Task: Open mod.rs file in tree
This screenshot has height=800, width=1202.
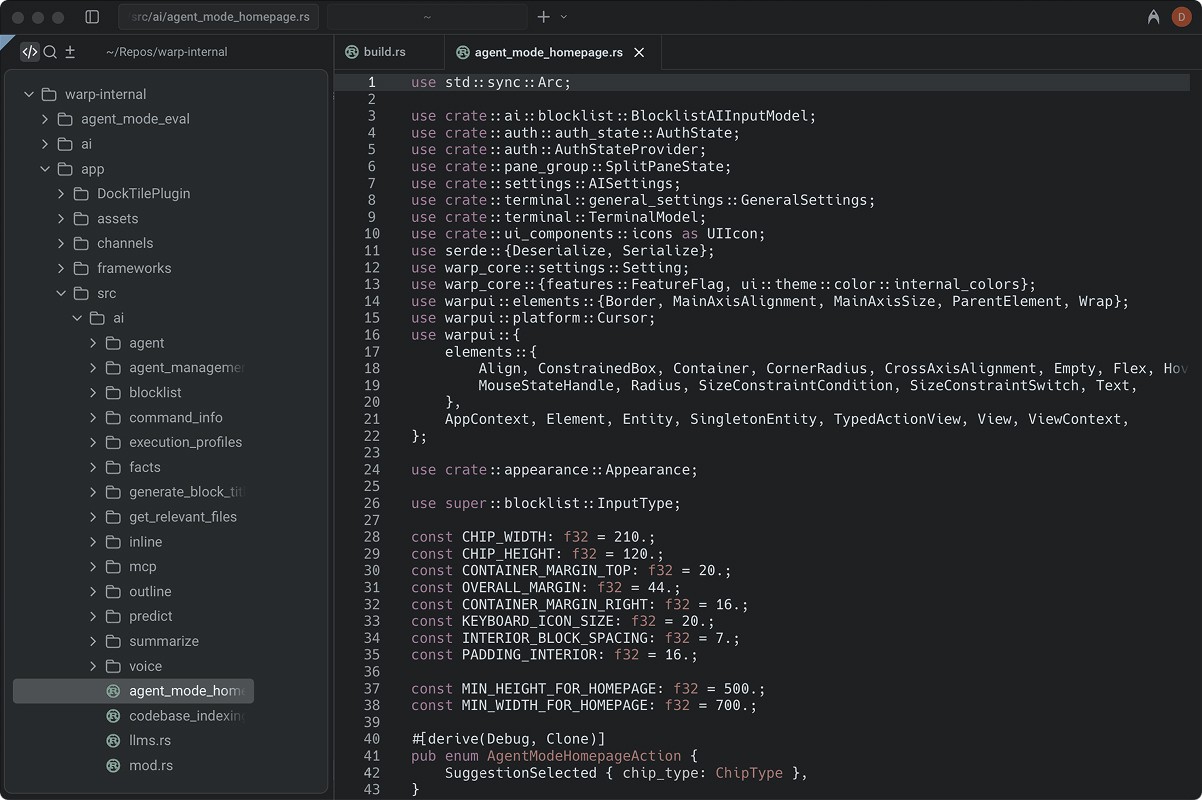Action: pos(150,766)
